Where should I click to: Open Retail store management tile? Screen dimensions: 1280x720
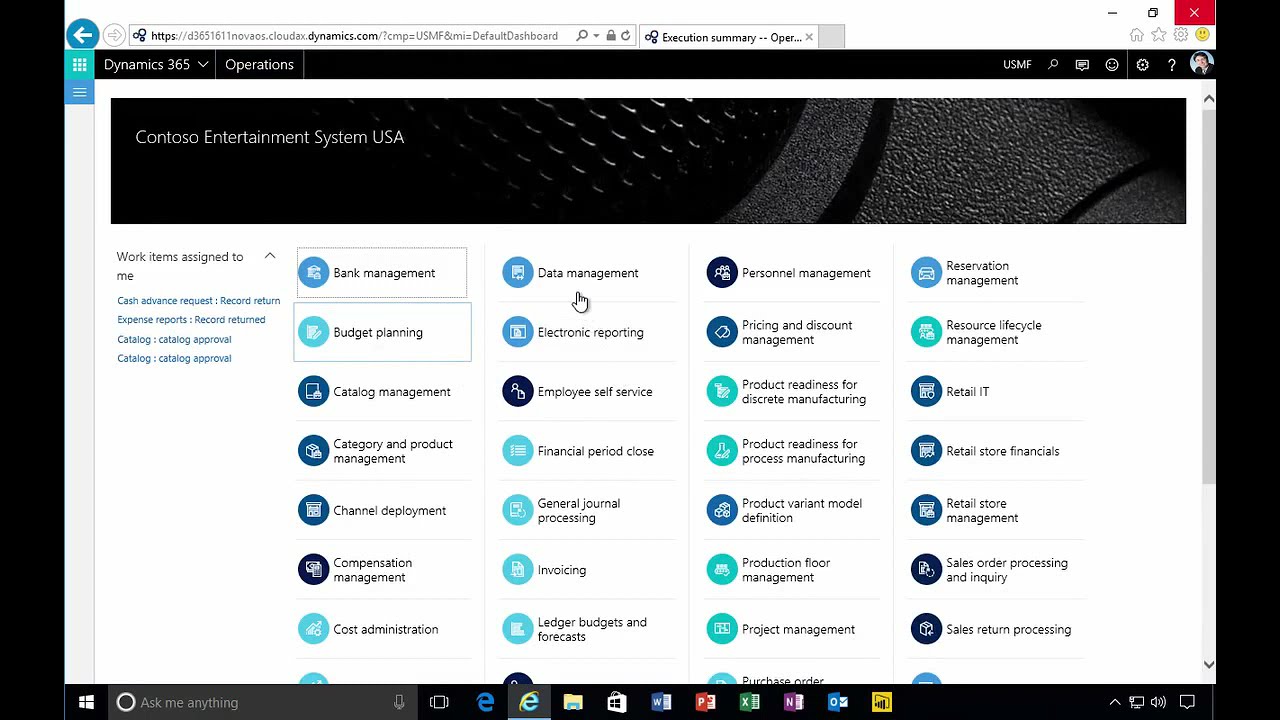[996, 510]
